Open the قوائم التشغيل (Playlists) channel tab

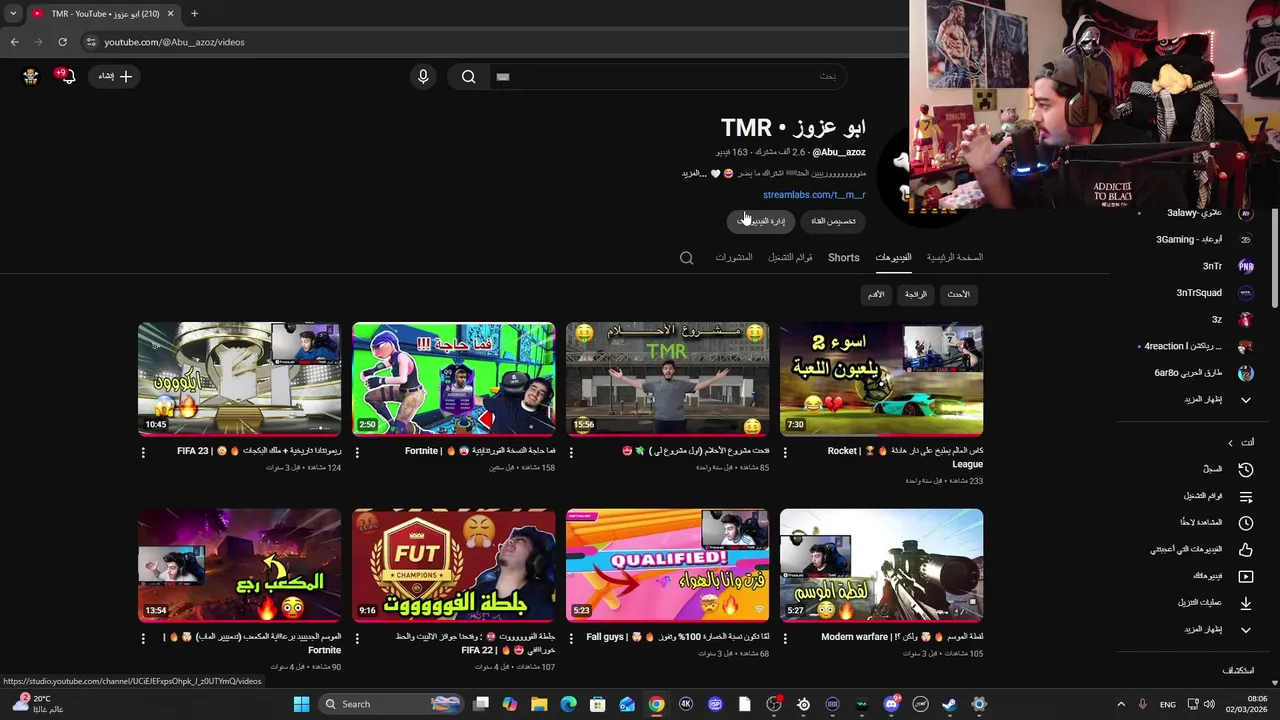tap(790, 258)
